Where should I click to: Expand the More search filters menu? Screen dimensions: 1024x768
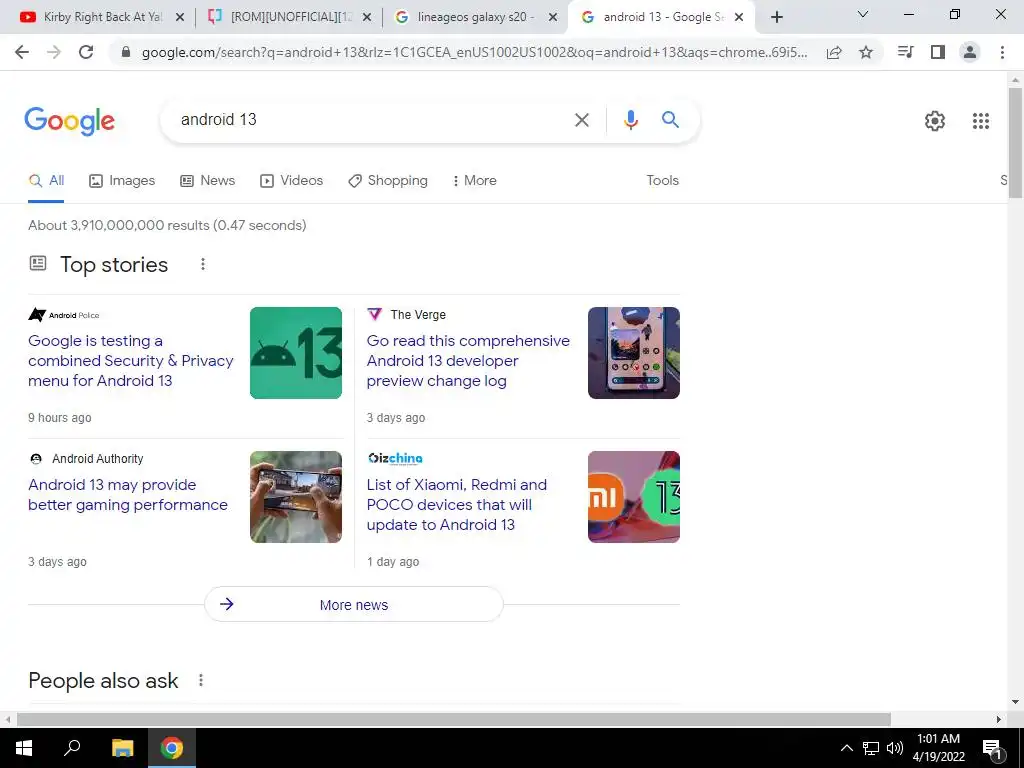point(474,180)
